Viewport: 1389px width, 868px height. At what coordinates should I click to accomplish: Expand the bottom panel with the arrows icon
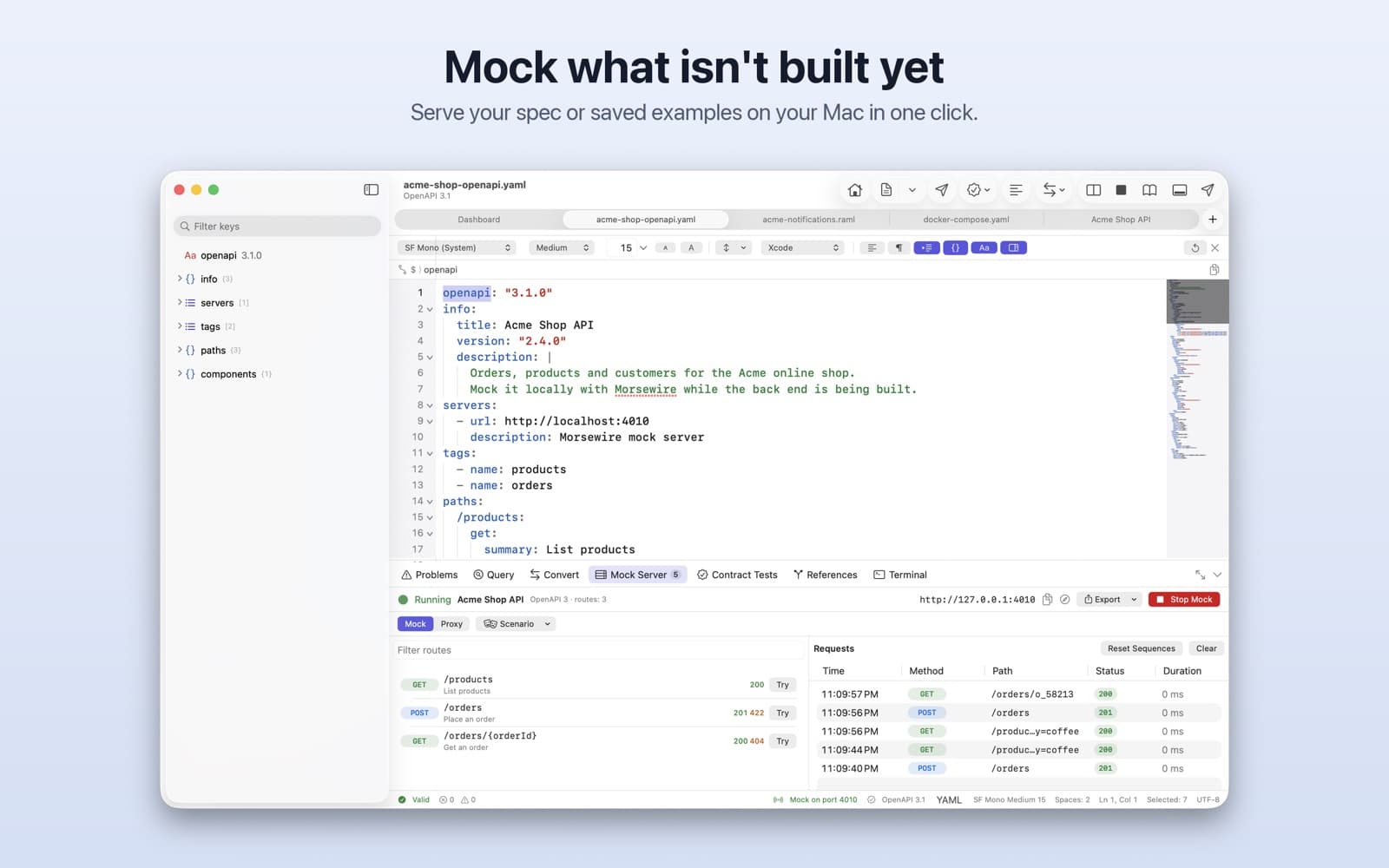click(x=1200, y=575)
